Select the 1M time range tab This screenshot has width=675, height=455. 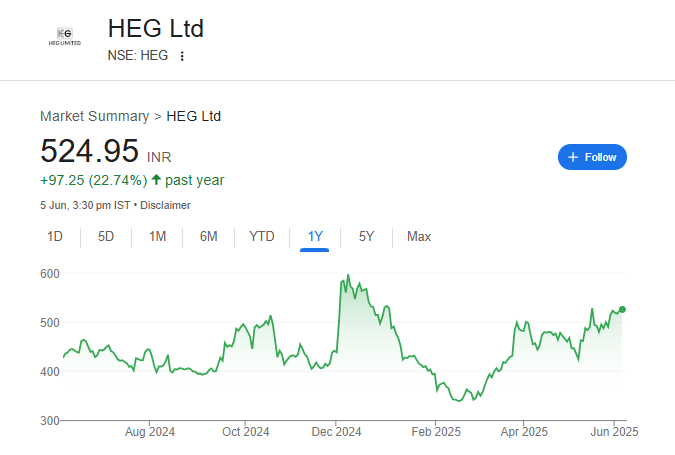tap(158, 236)
